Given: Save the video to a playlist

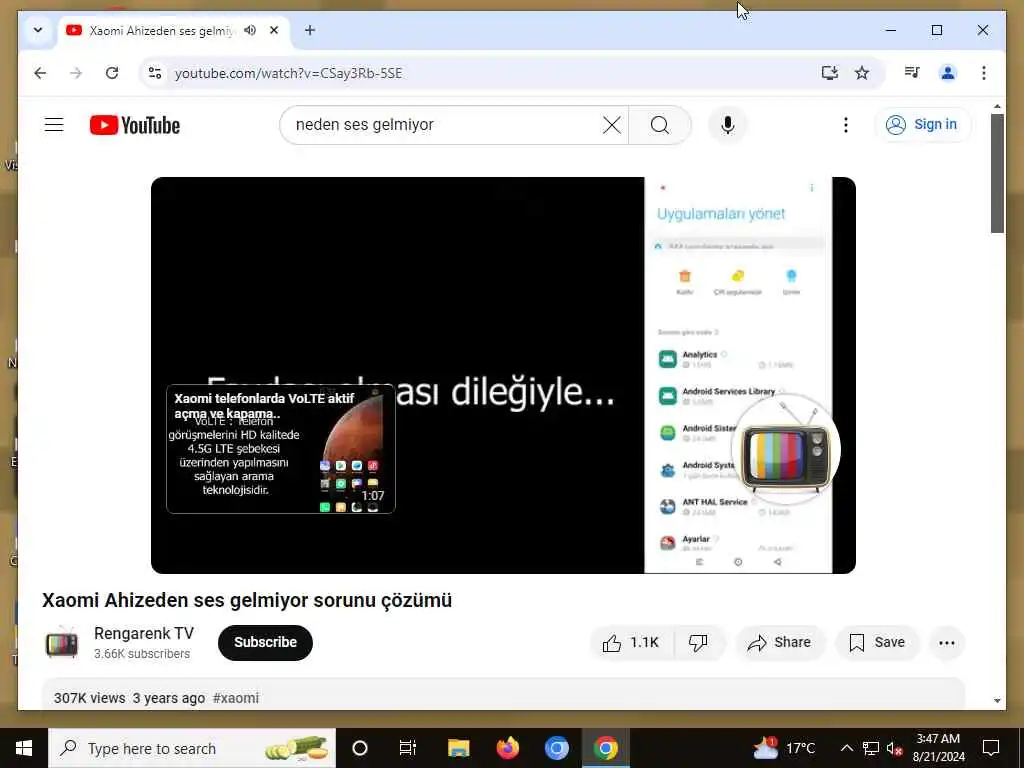Looking at the screenshot, I should 877,643.
